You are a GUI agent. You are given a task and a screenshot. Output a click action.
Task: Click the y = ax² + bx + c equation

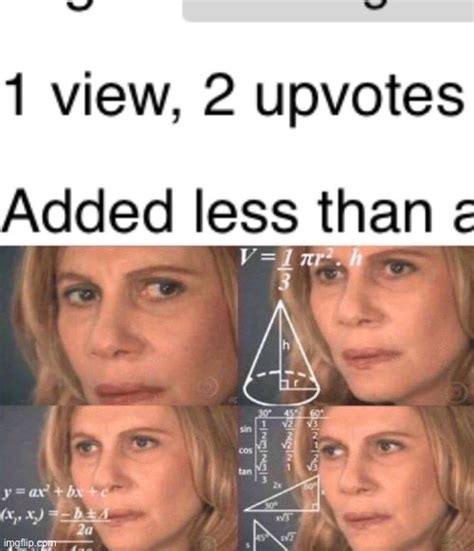tap(56, 492)
